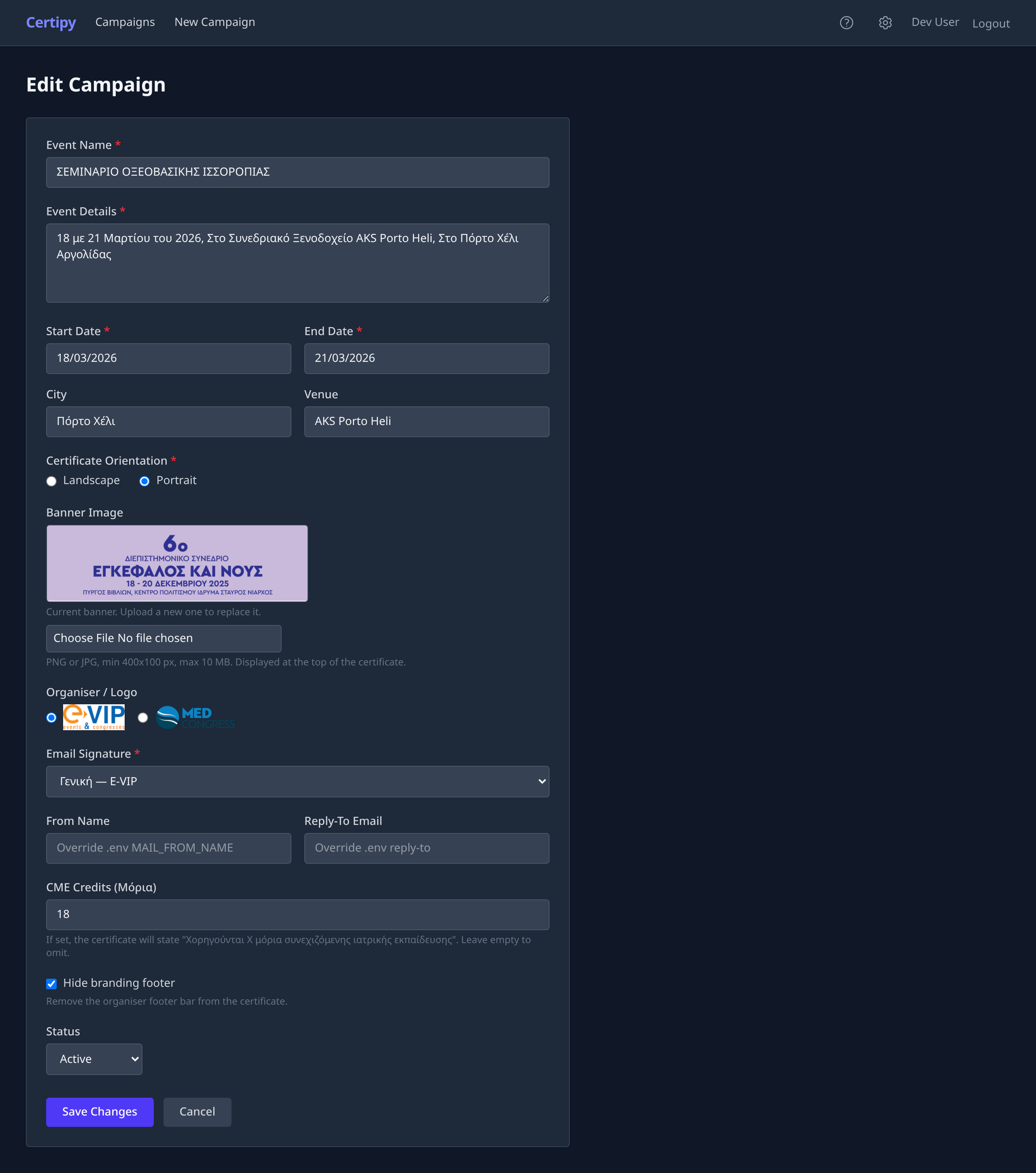
Task: Open the settings gear icon
Action: pos(885,23)
